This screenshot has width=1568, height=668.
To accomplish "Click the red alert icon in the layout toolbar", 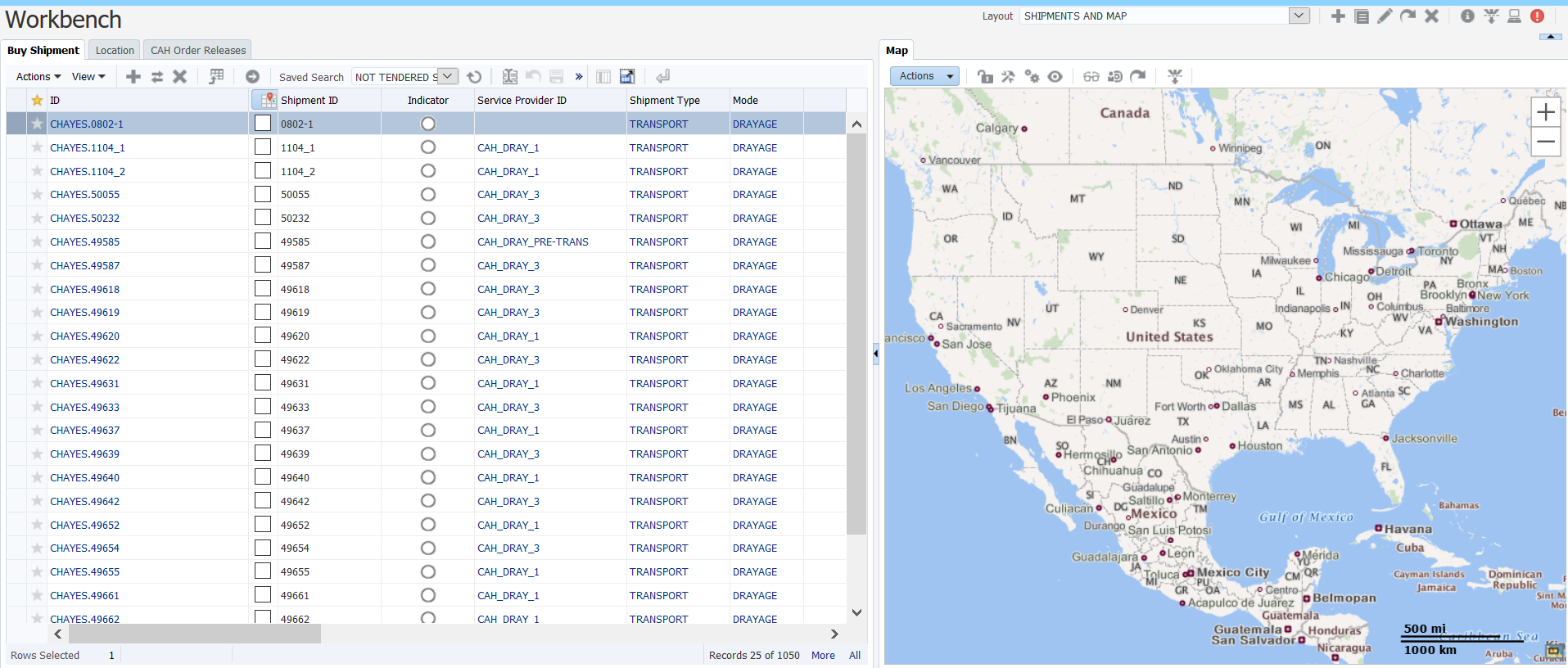I will (1537, 16).
